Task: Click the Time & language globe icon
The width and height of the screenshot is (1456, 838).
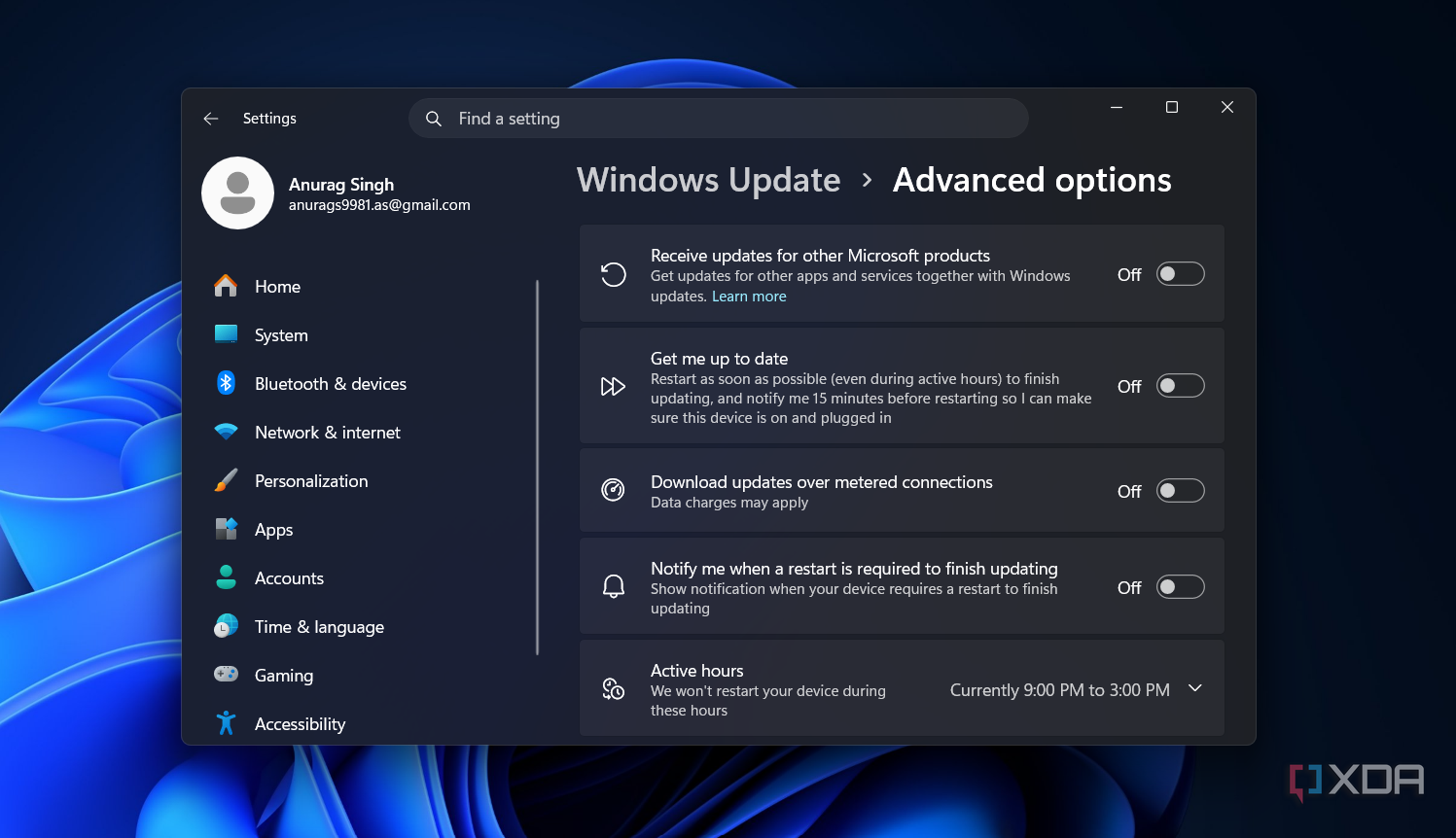Action: 226,626
